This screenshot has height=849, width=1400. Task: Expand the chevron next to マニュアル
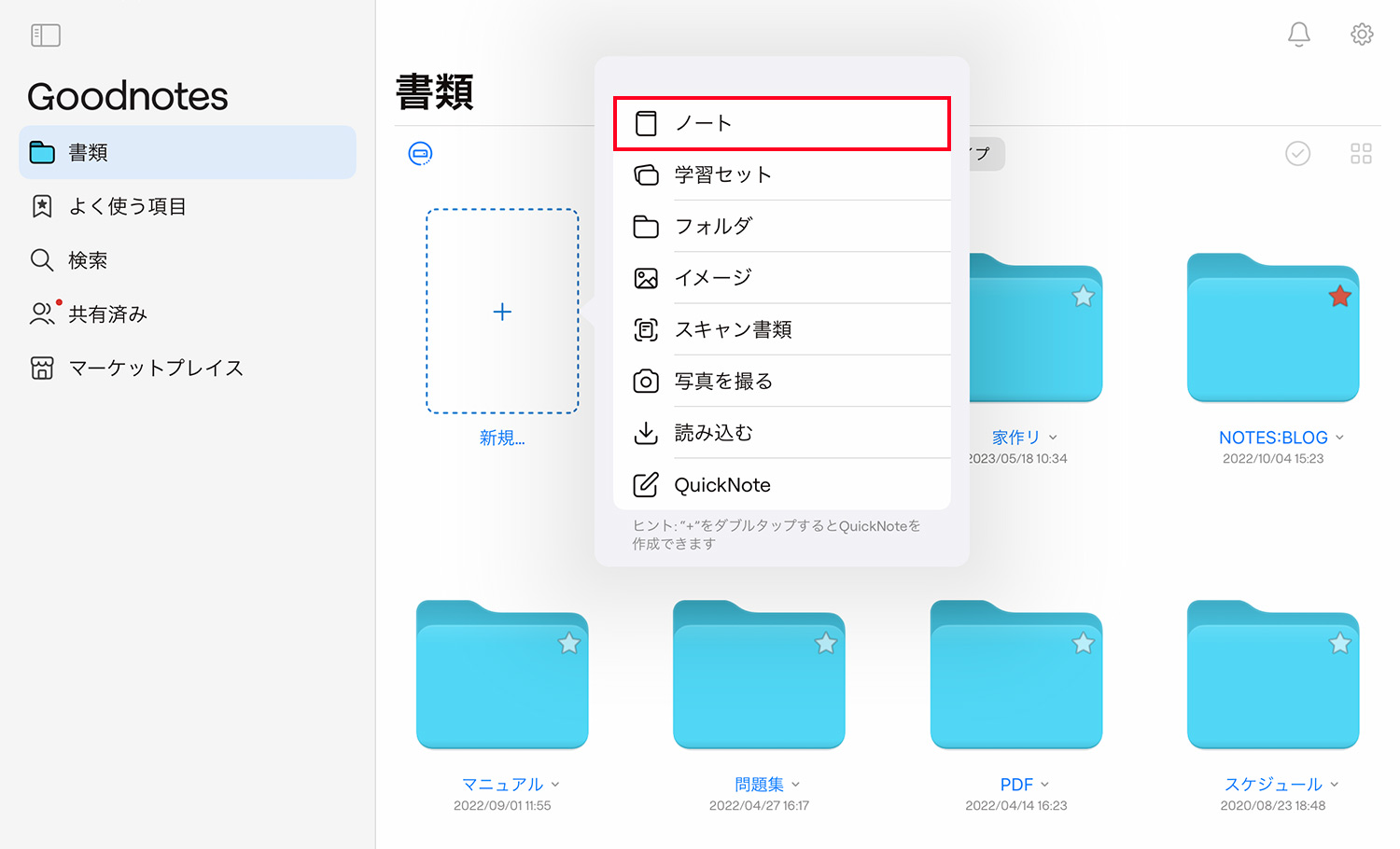[555, 785]
